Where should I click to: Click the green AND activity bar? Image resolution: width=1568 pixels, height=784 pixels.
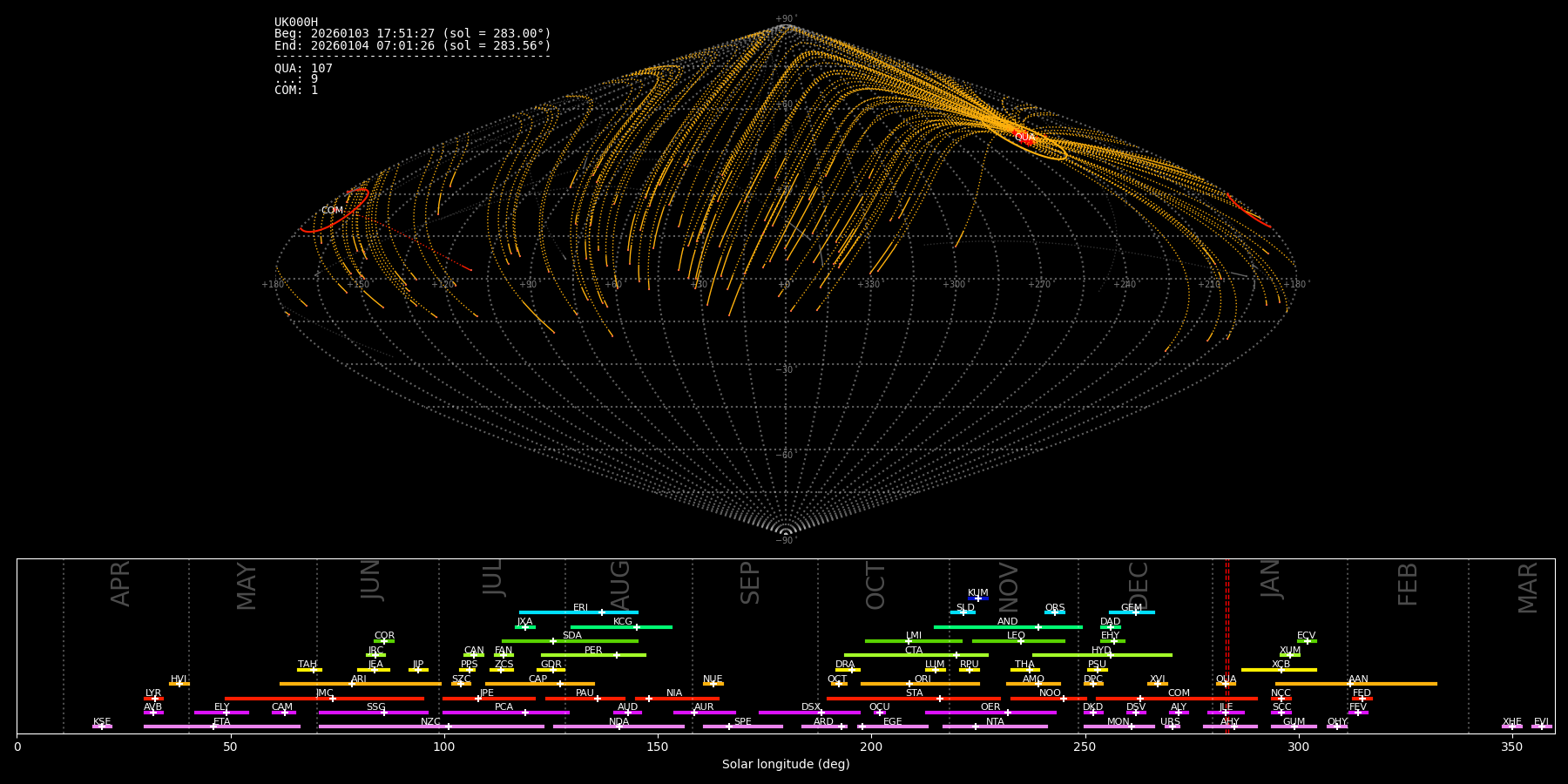pyautogui.click(x=1008, y=626)
